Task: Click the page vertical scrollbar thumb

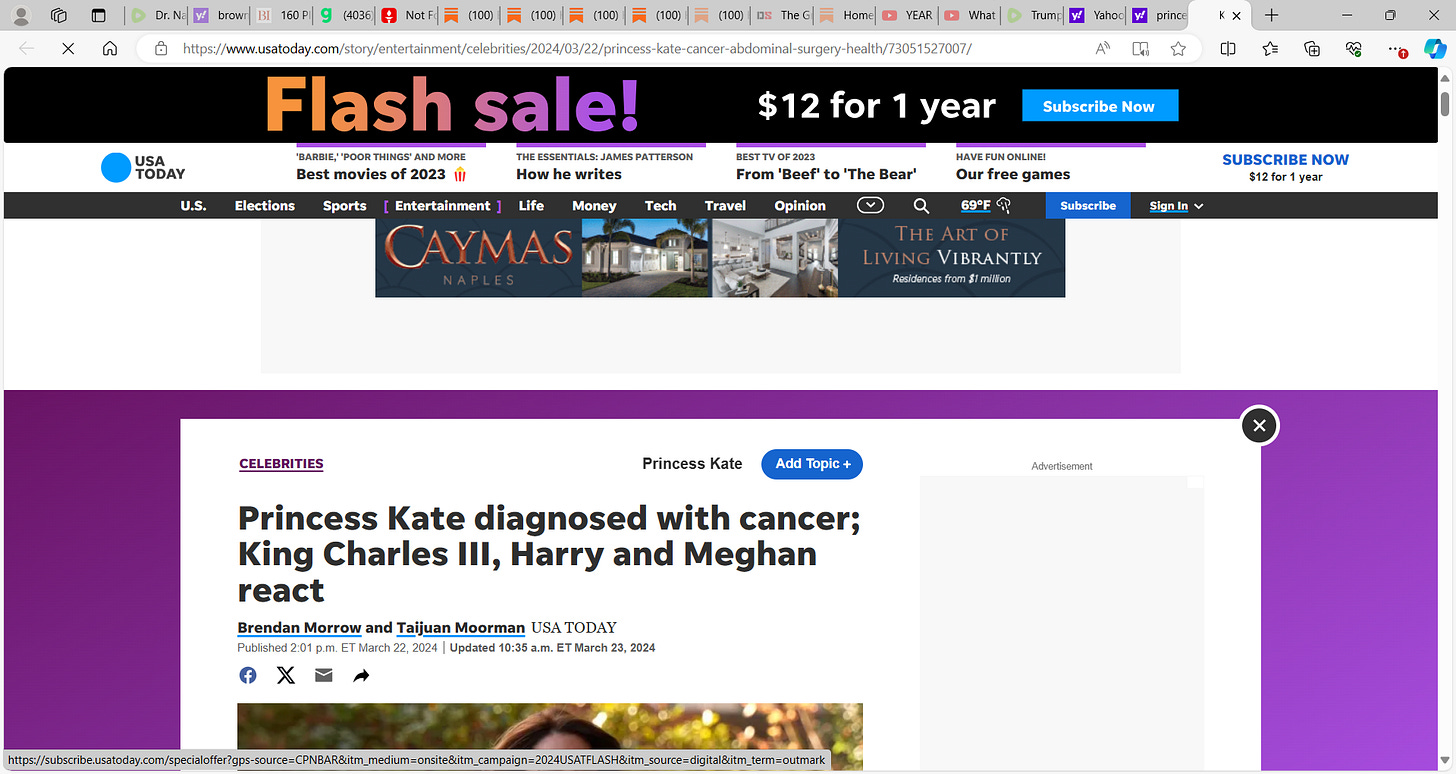Action: click(x=1445, y=105)
